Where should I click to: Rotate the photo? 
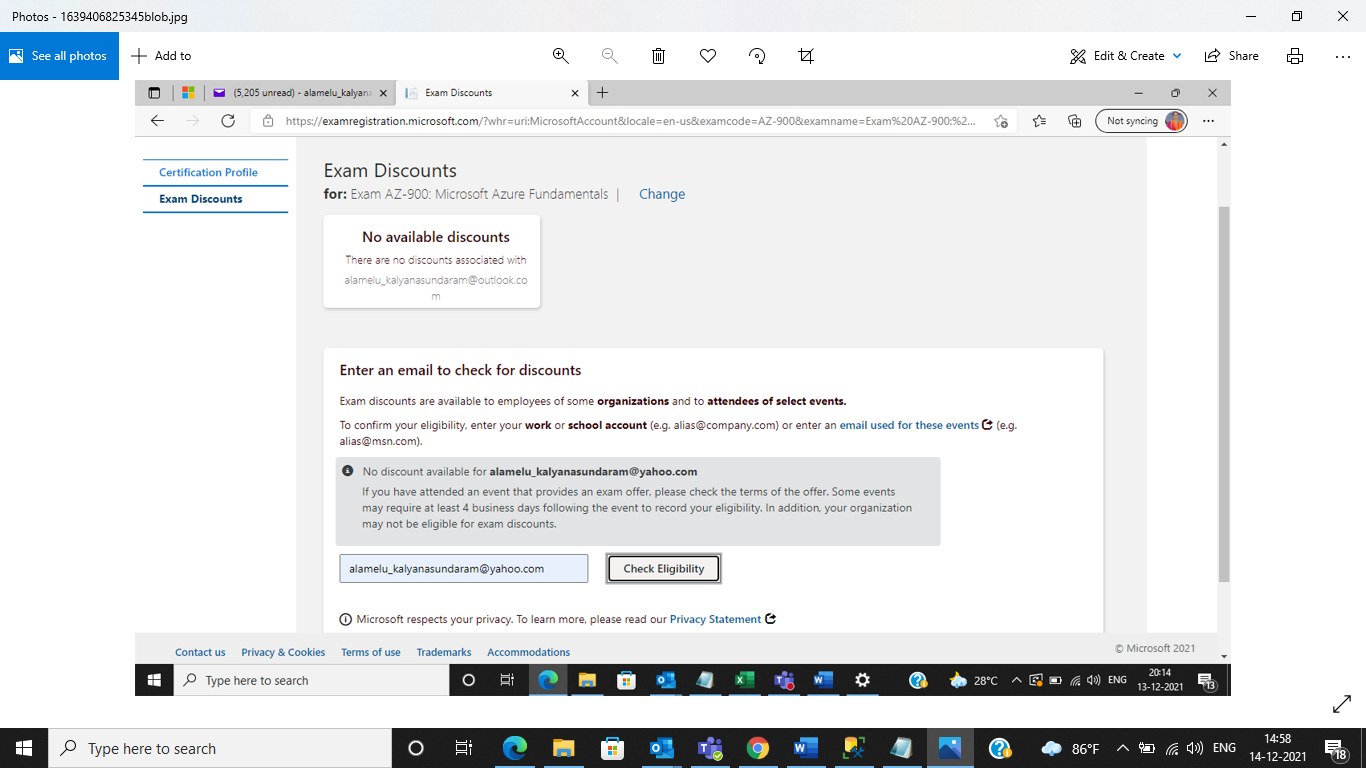coord(757,56)
